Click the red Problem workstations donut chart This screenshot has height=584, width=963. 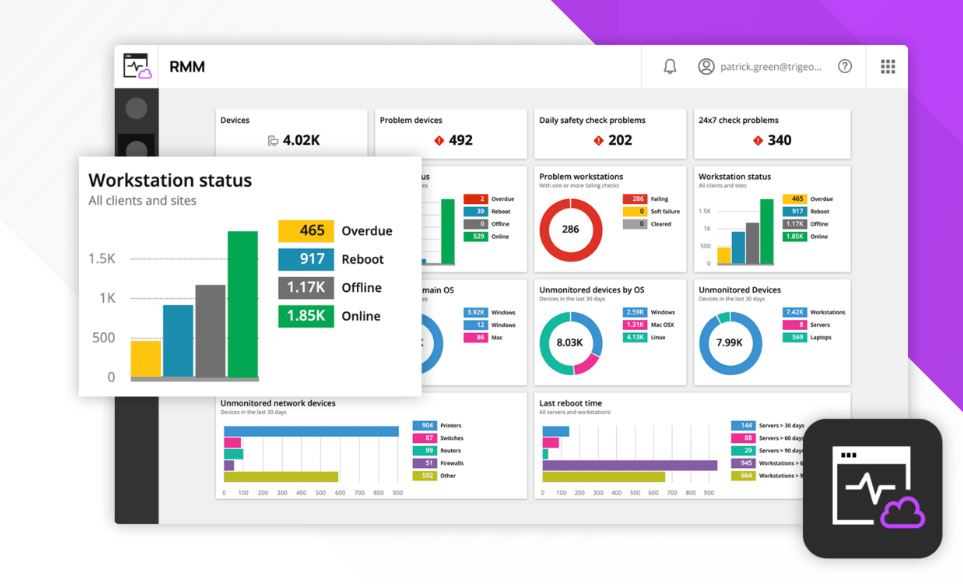pos(571,230)
